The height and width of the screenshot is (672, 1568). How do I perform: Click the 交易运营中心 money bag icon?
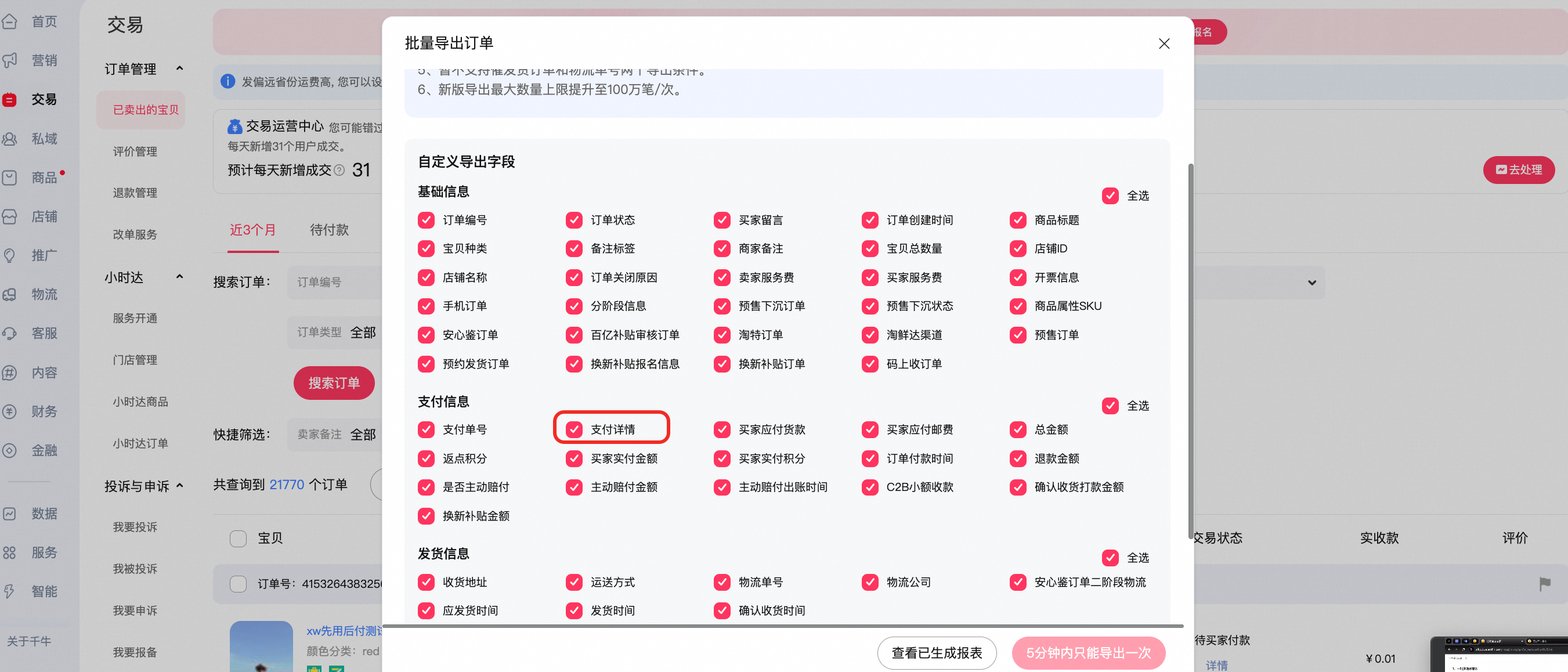tap(234, 127)
